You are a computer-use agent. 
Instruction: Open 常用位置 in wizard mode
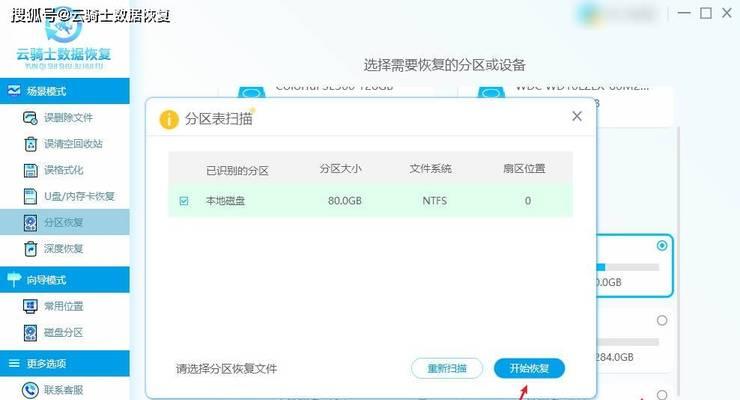65,306
